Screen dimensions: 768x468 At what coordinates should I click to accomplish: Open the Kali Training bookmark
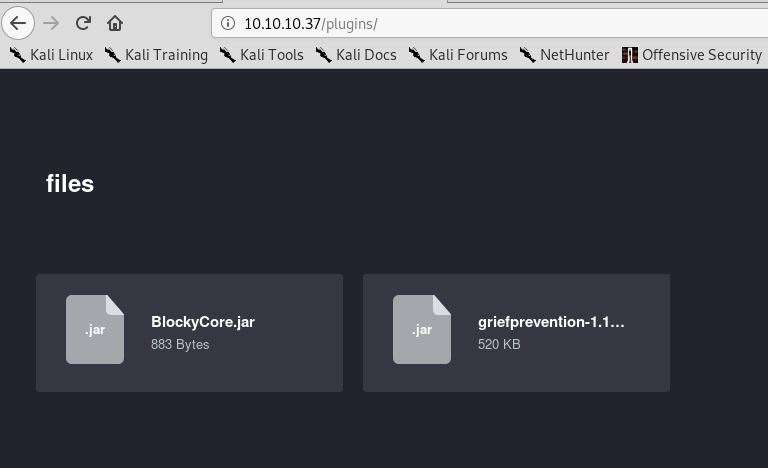click(x=156, y=55)
